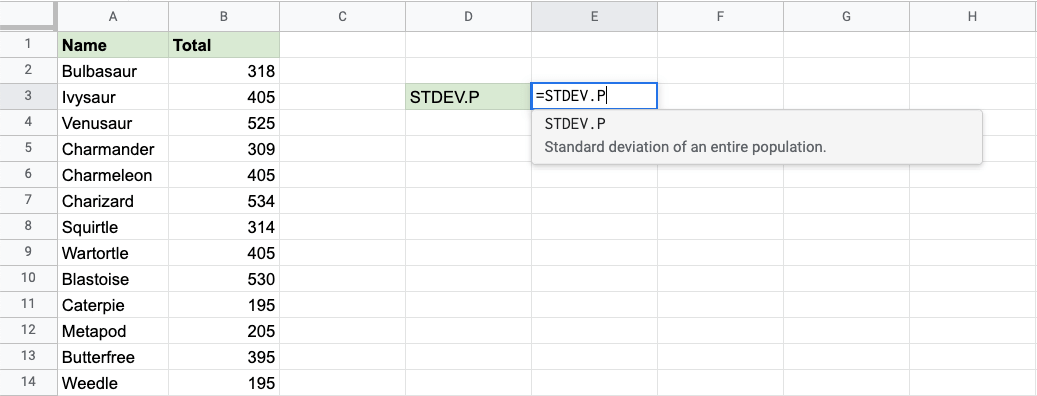Select row 1 header
Screen dimensions: 1037x396
tap(28, 44)
